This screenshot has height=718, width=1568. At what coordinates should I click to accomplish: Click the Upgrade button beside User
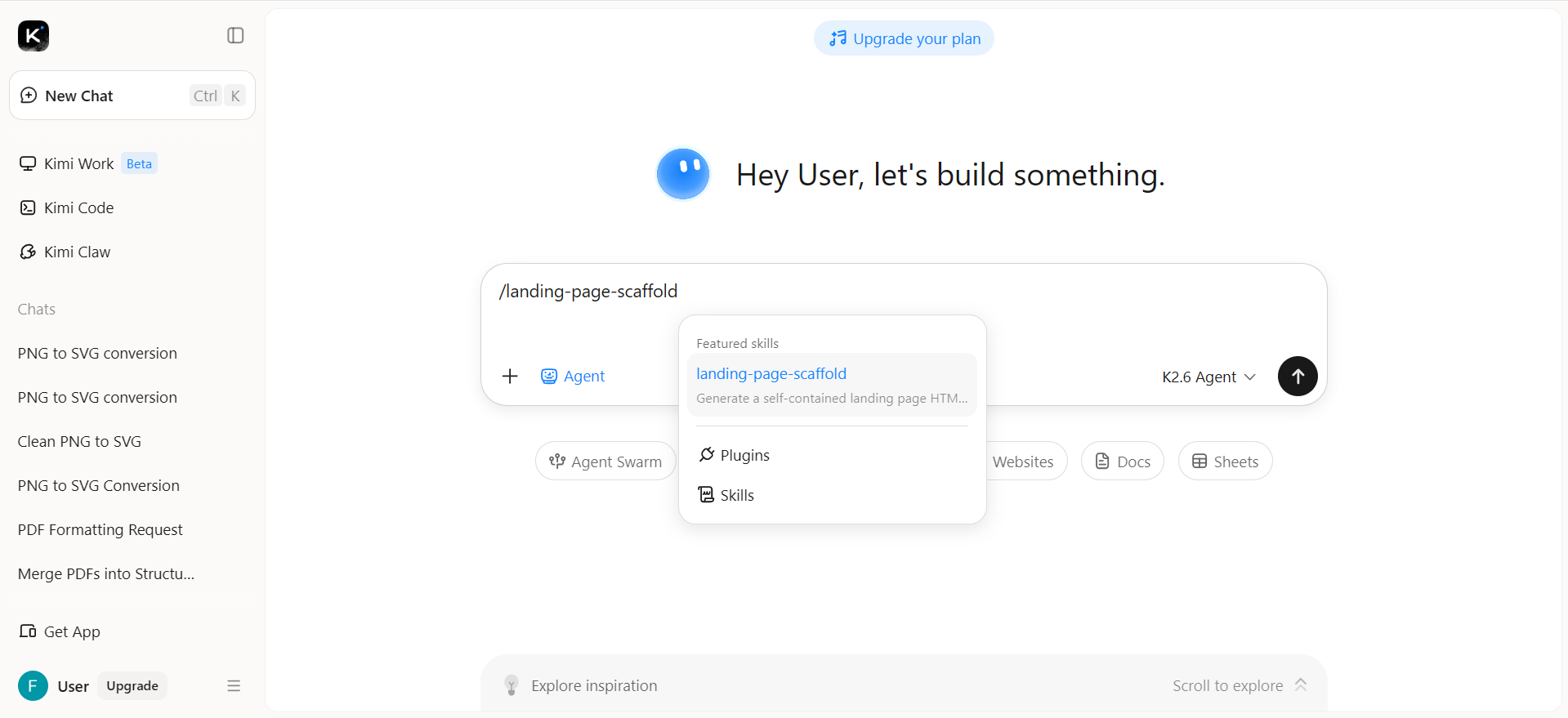[132, 686]
